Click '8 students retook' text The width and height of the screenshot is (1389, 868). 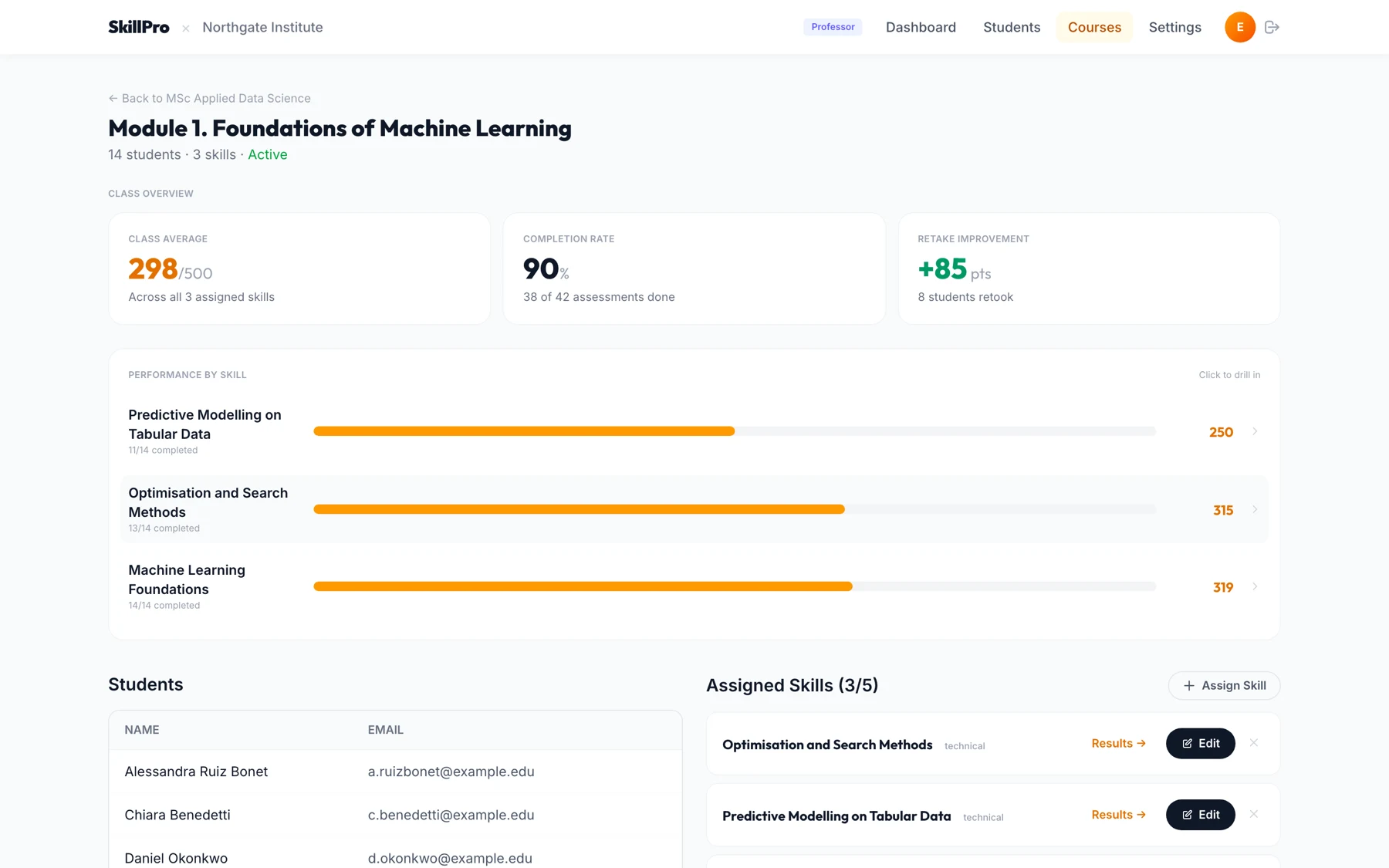tap(965, 297)
